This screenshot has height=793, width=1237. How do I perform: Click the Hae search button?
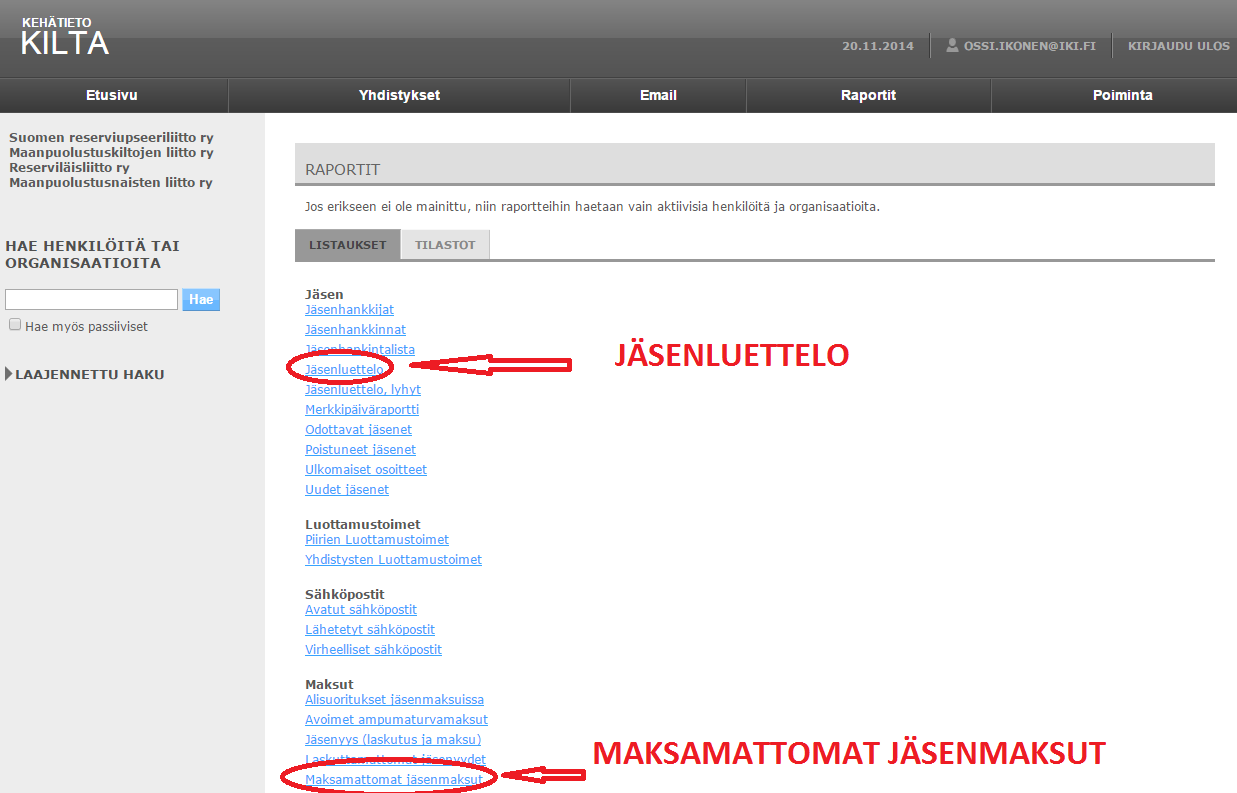(x=201, y=299)
